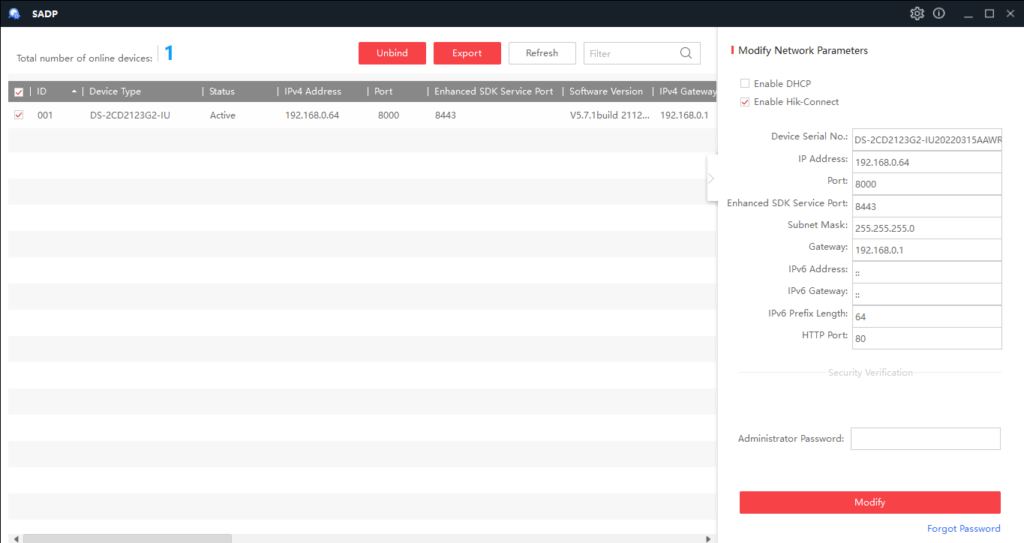Click the SADP application logo icon
Image resolution: width=1024 pixels, height=543 pixels.
[x=14, y=13]
